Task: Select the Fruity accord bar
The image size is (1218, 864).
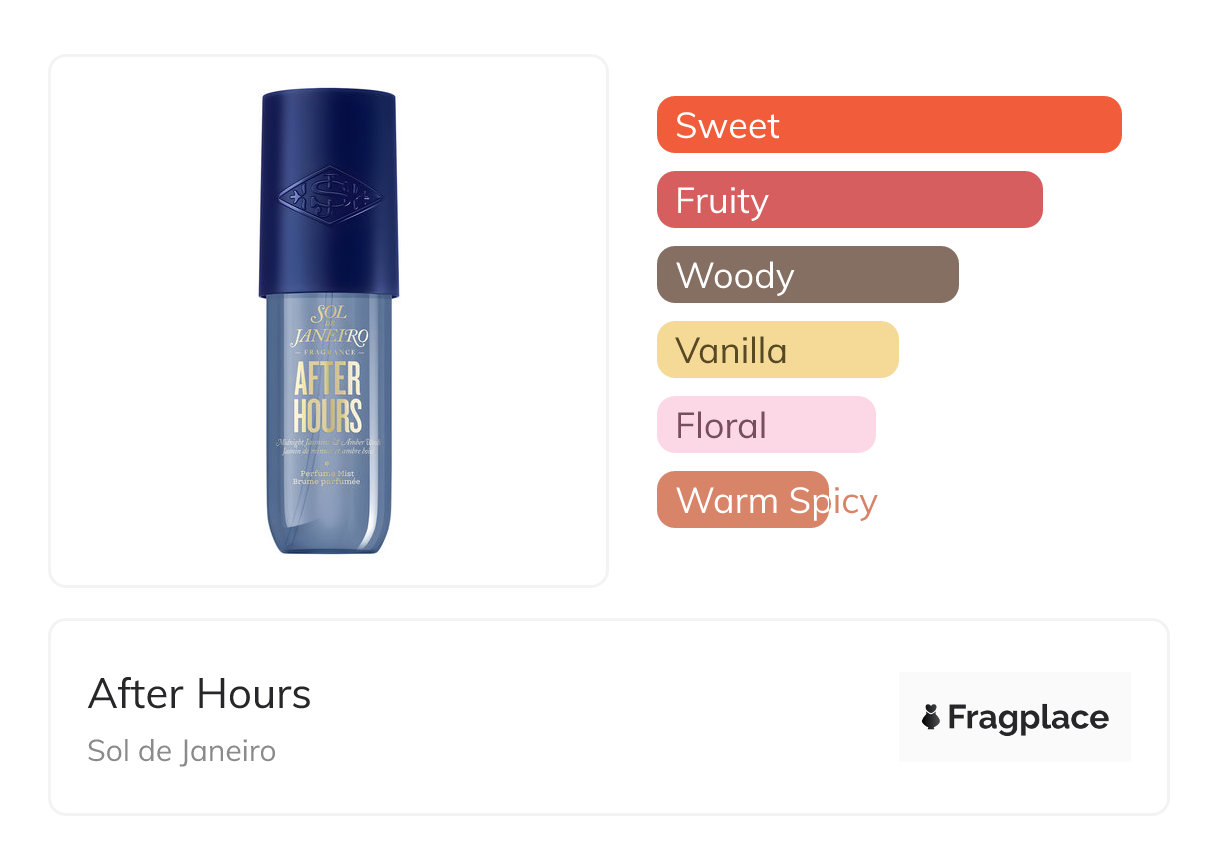Action: [849, 200]
